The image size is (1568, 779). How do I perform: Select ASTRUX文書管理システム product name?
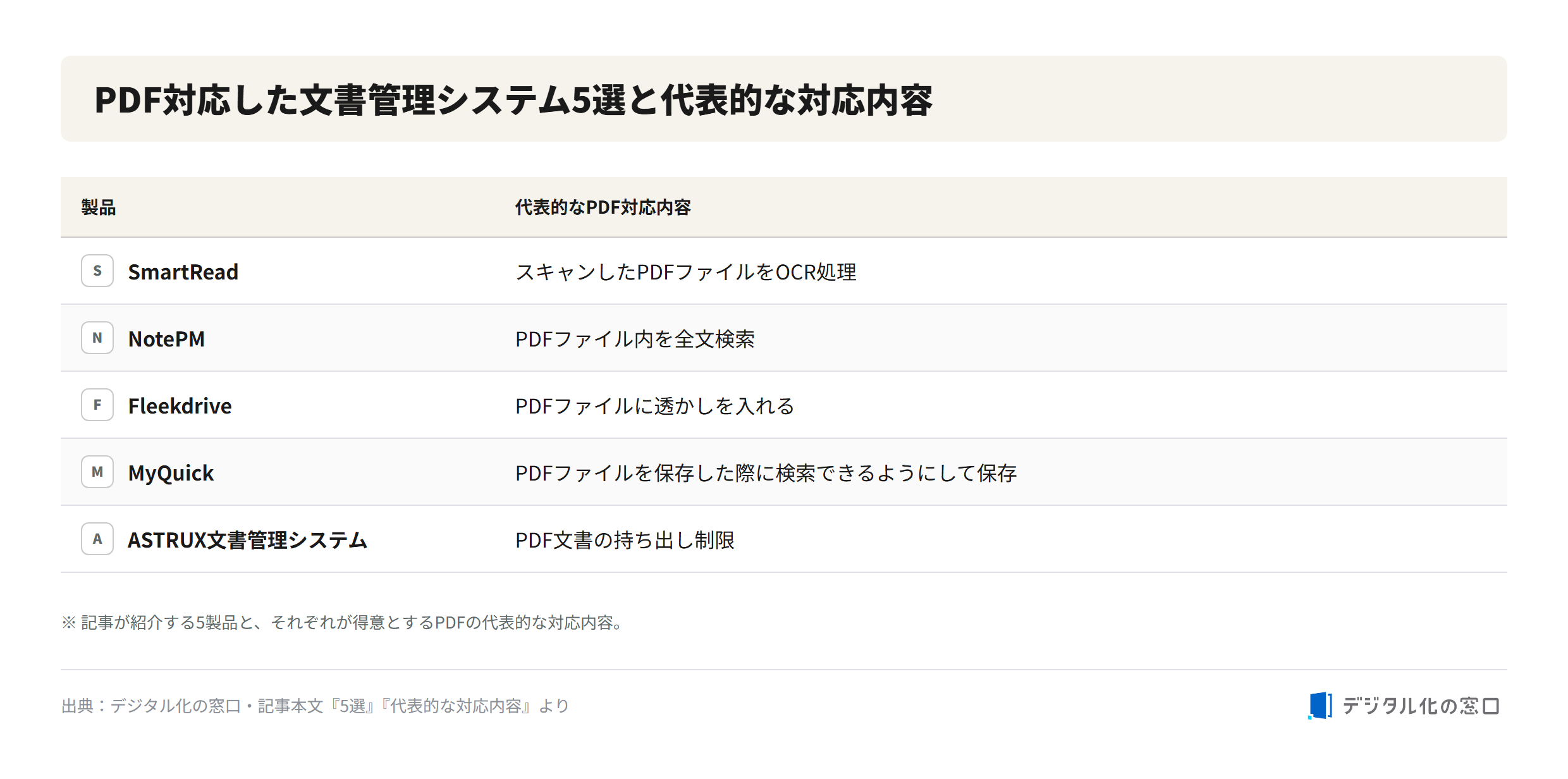pos(247,540)
